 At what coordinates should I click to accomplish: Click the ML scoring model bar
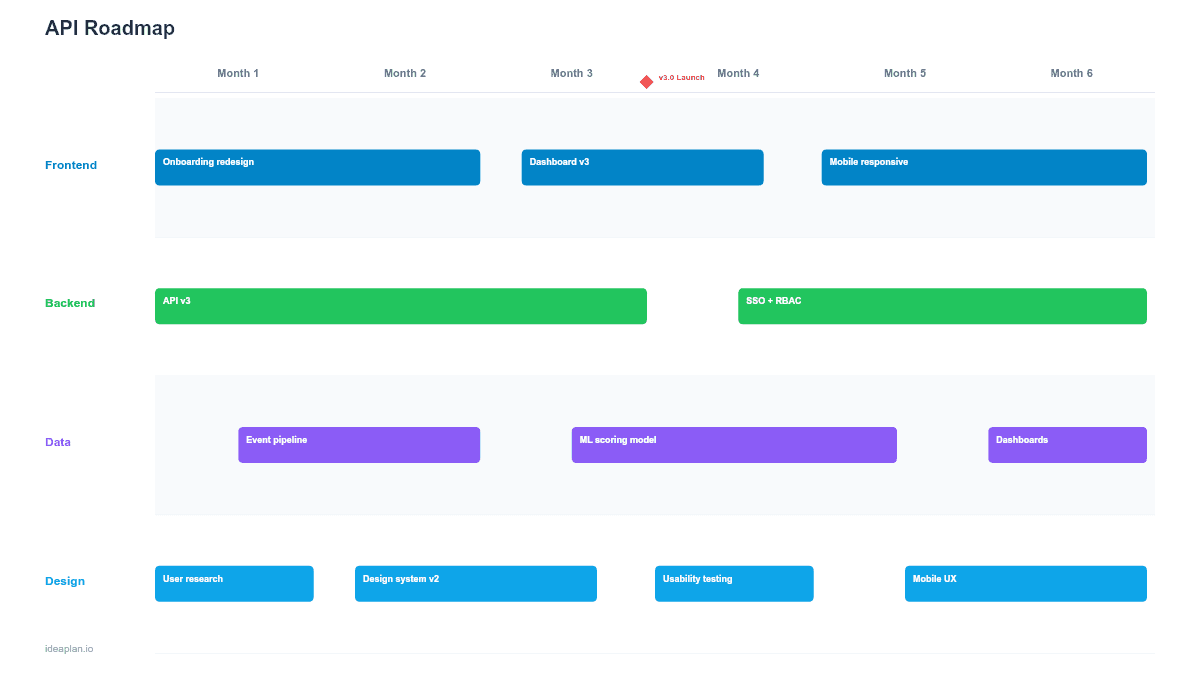click(x=734, y=444)
